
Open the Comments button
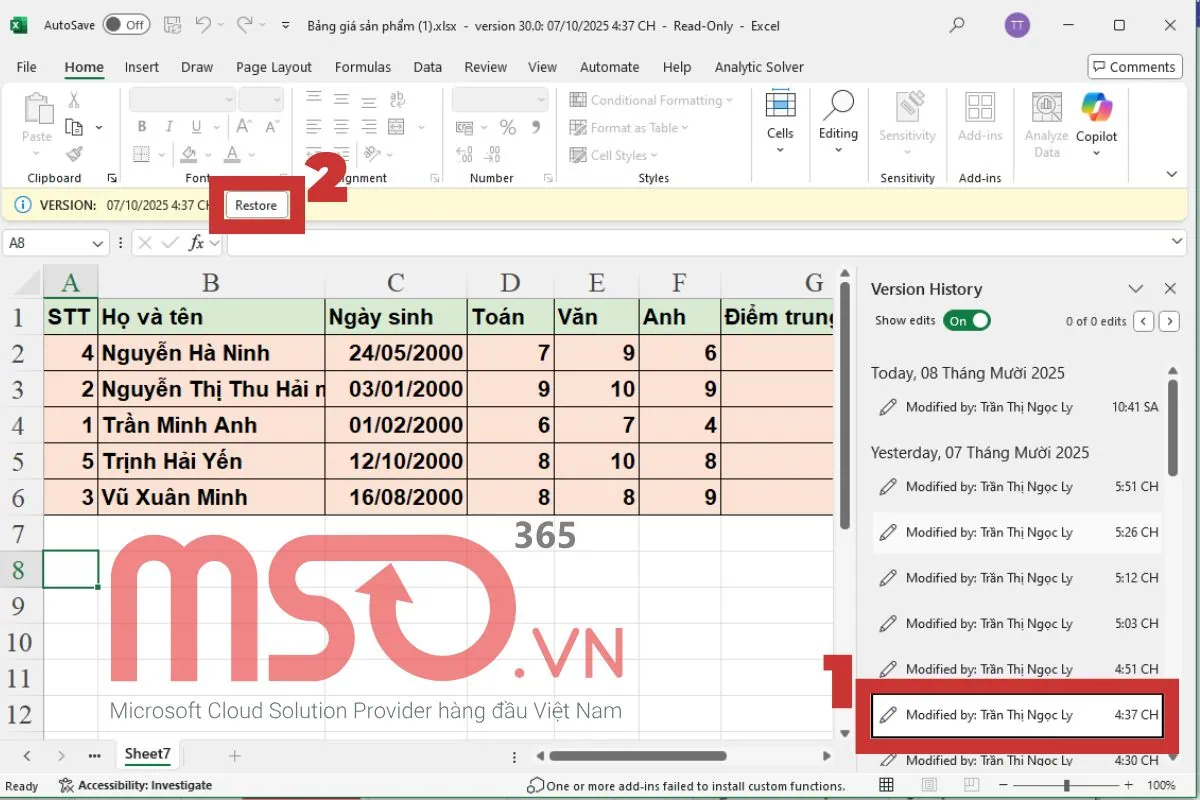(1133, 67)
